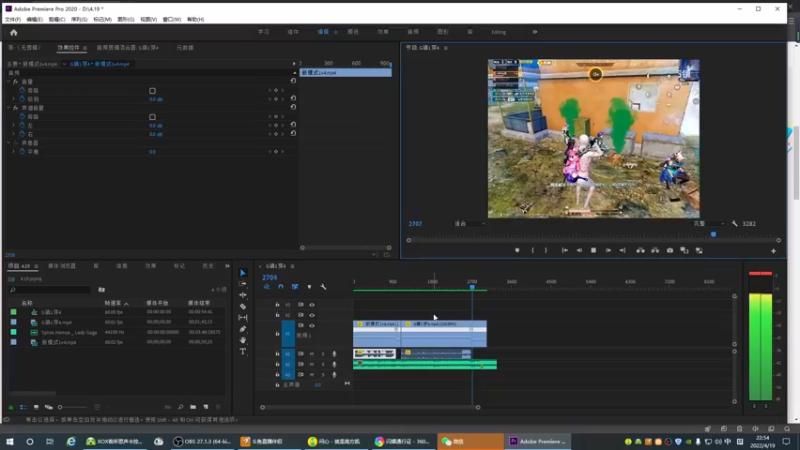Enable voice-over record on A3

[334, 374]
